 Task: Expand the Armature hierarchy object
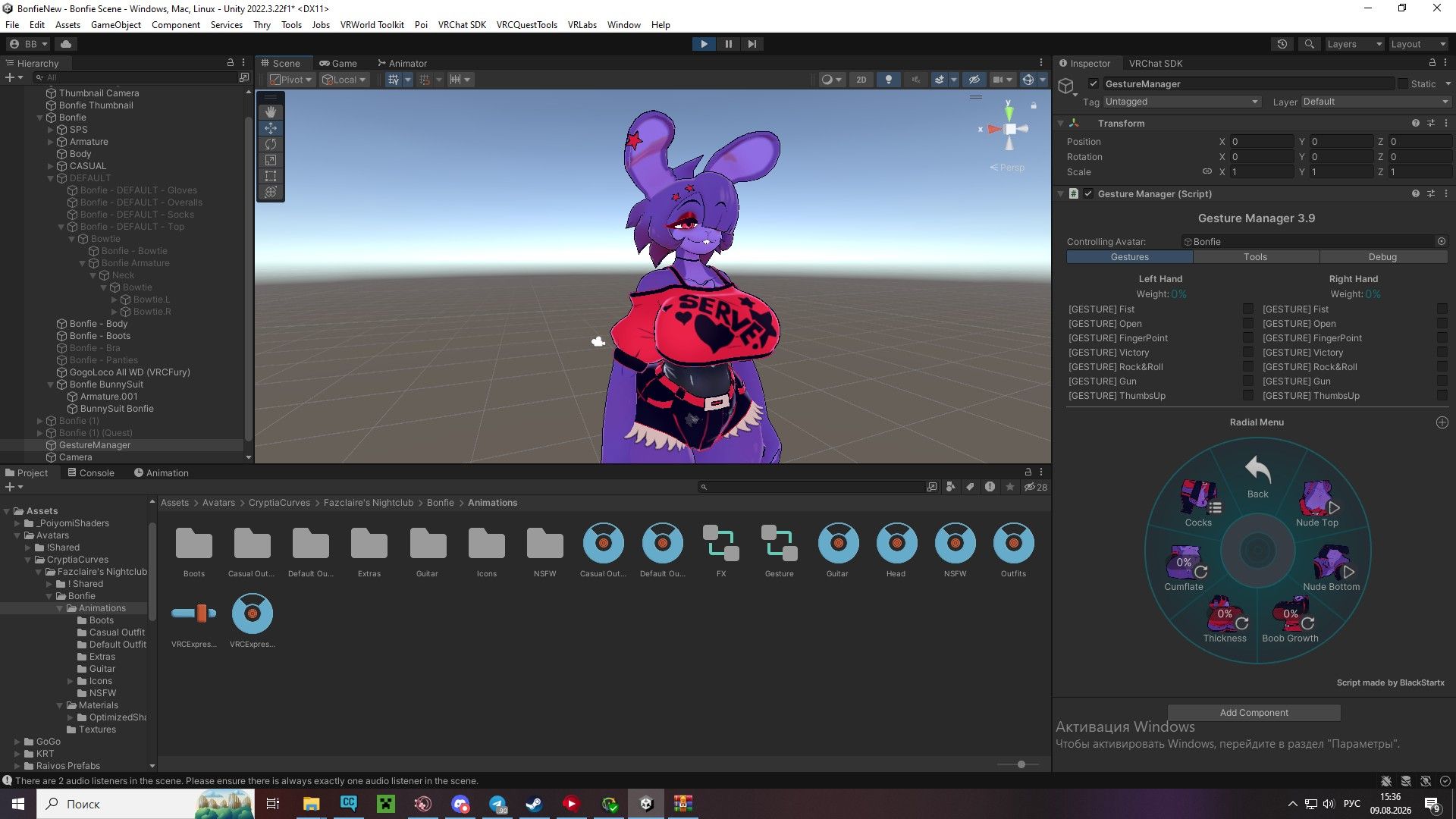point(51,142)
